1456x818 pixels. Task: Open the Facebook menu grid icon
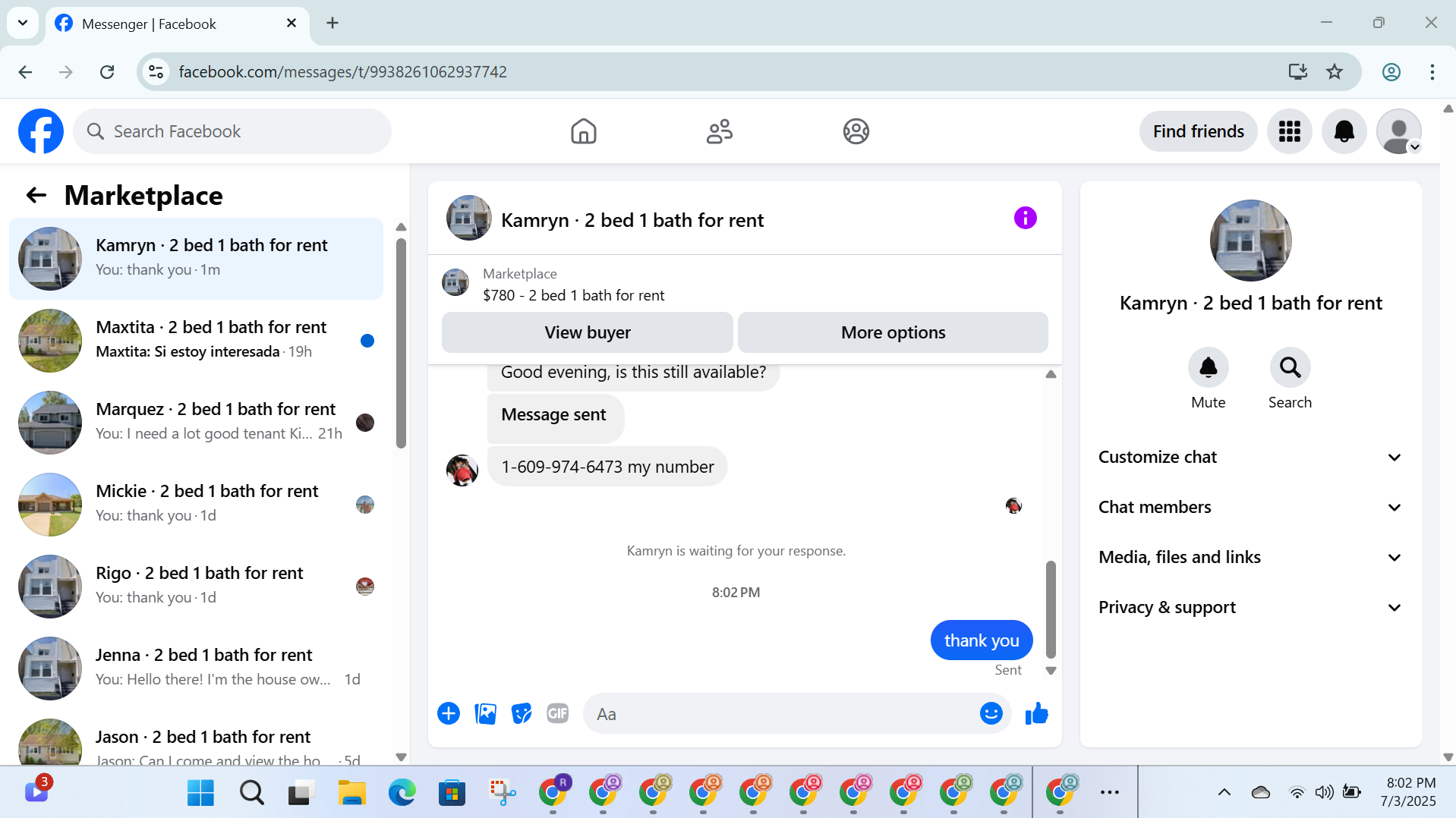pyautogui.click(x=1289, y=131)
